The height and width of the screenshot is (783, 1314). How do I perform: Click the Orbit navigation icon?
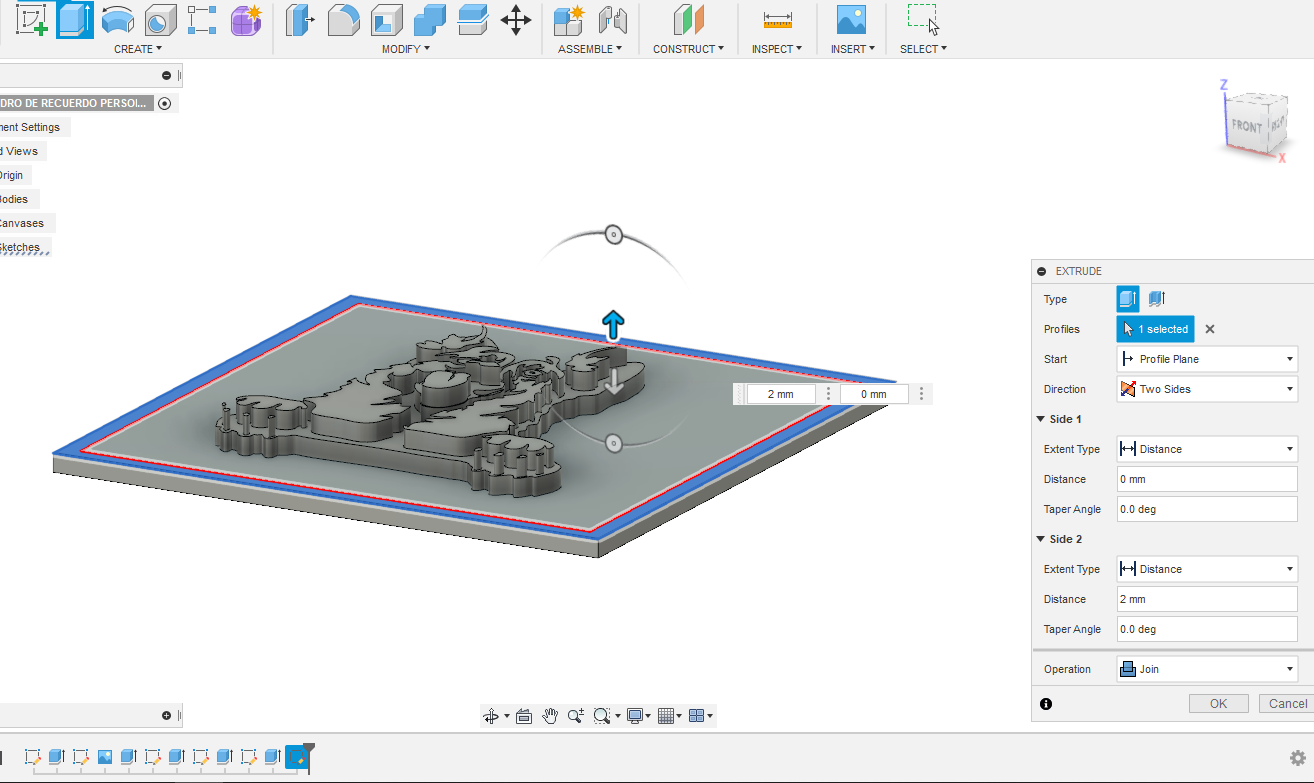click(491, 716)
